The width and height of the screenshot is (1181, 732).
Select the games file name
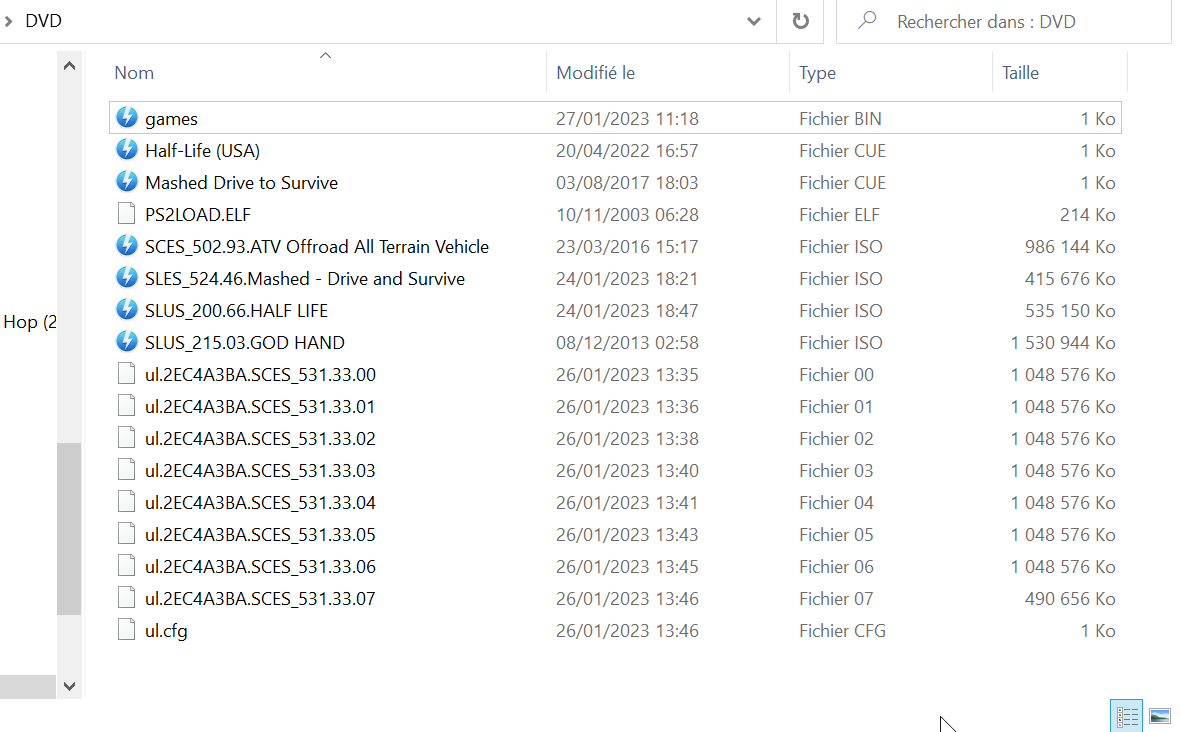[x=172, y=119]
